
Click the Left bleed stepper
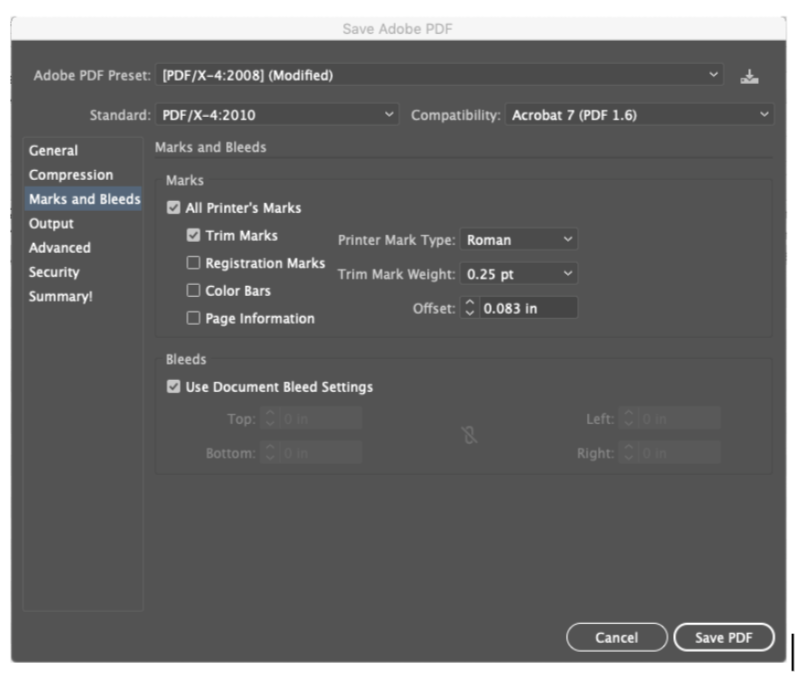click(628, 418)
